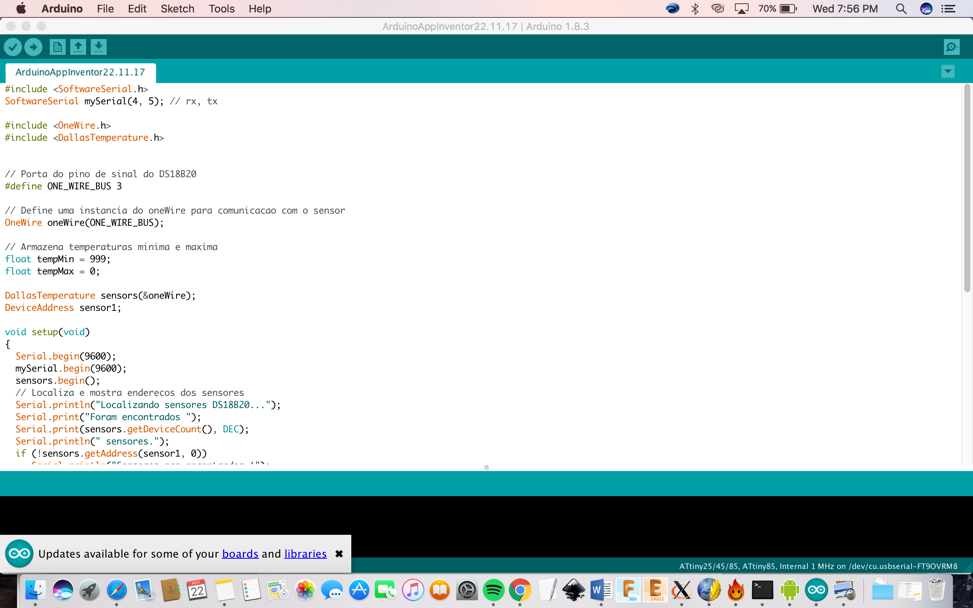
Task: Click the Wed 7:56 PM clock
Action: tap(845, 9)
